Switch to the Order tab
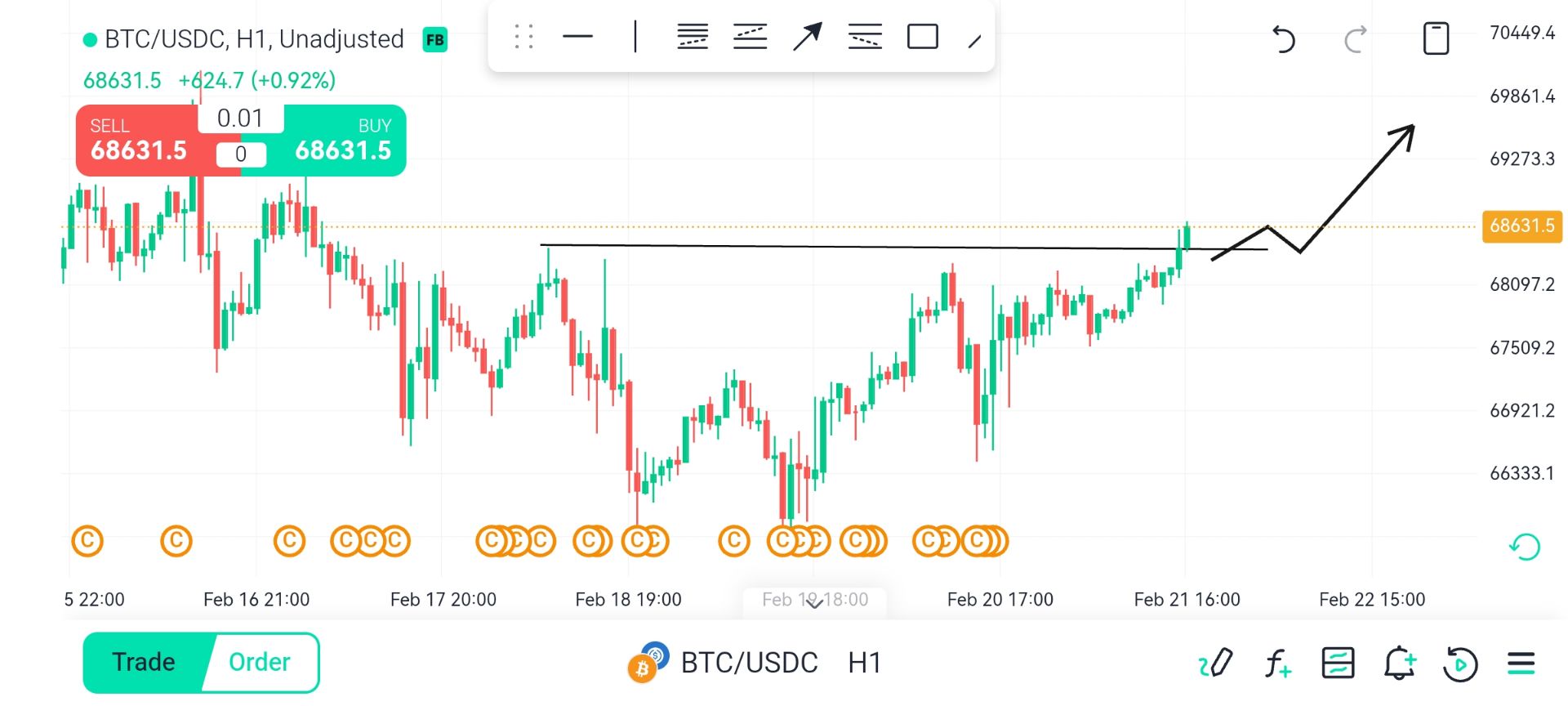 coord(260,662)
